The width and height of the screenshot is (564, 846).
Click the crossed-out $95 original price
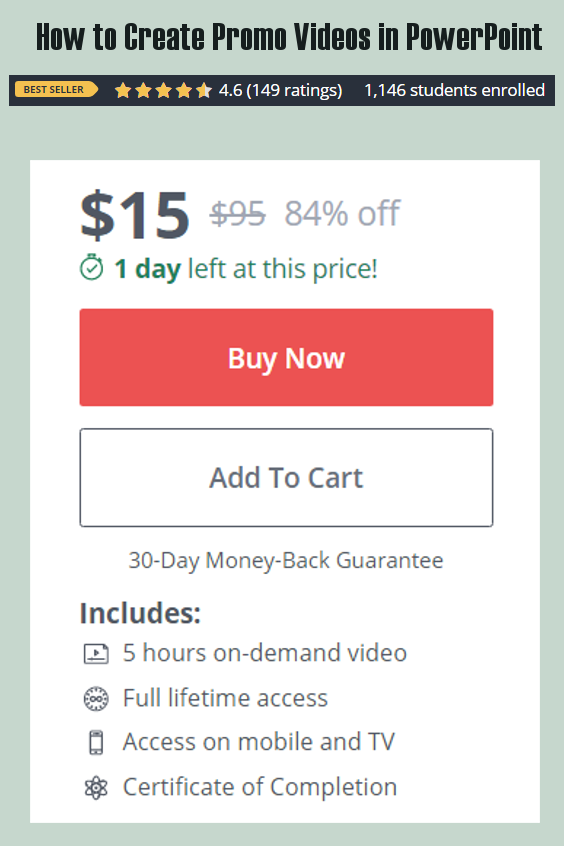(237, 214)
